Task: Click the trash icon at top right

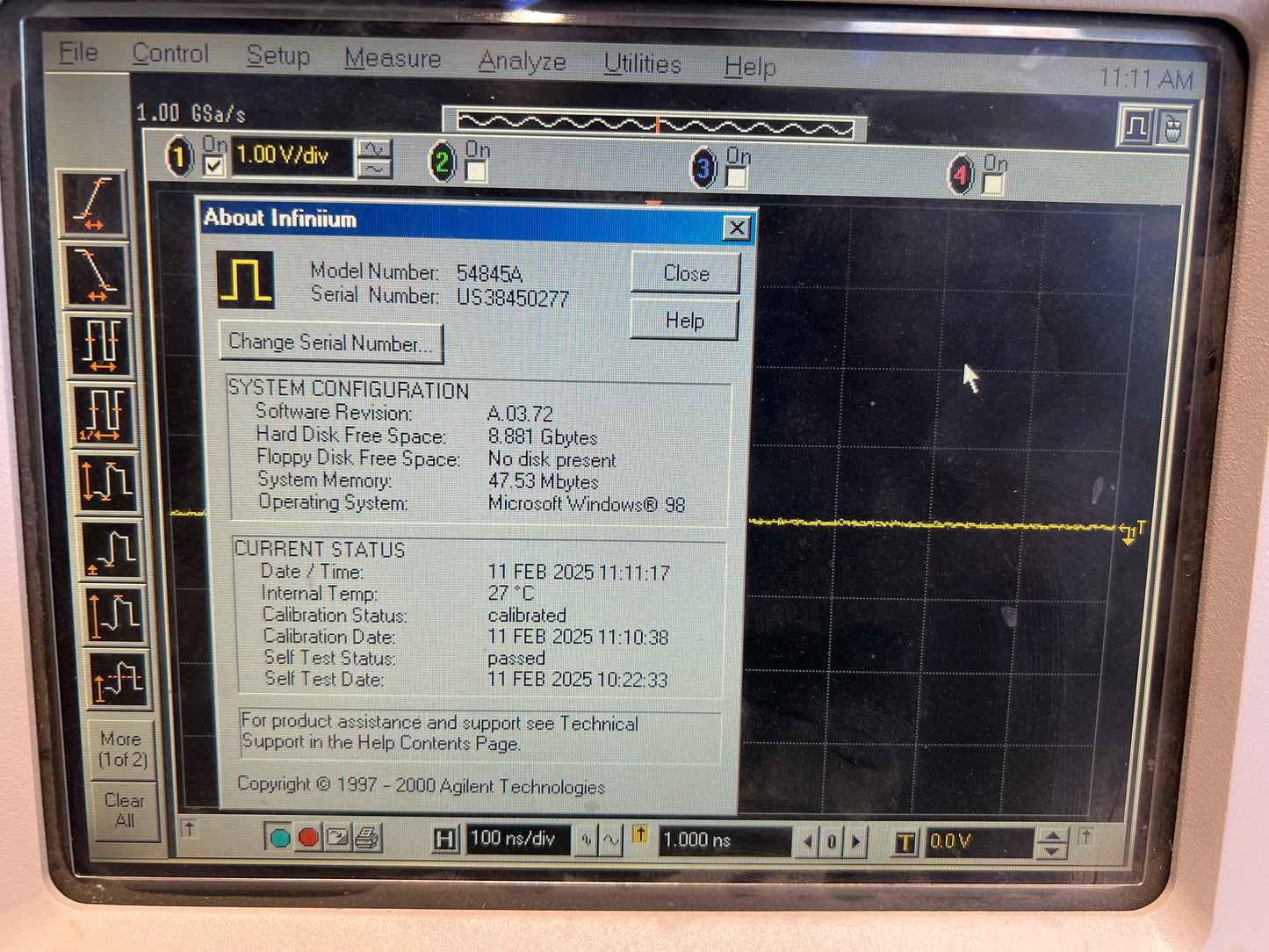Action: (1172, 128)
